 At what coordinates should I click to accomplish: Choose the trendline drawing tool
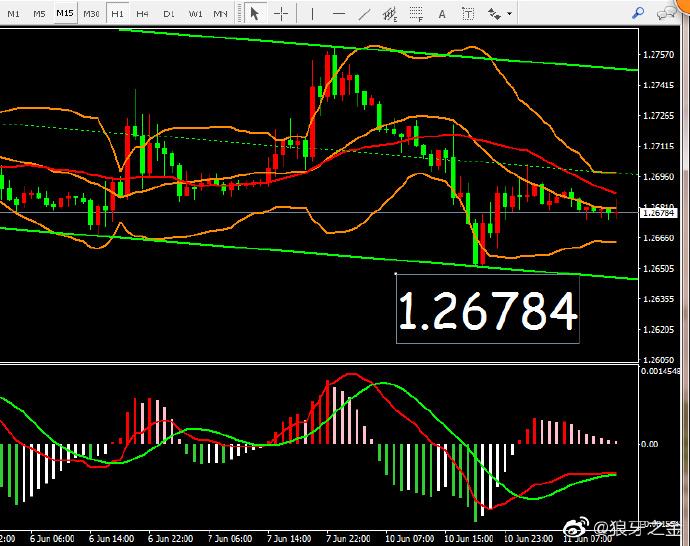click(x=365, y=14)
